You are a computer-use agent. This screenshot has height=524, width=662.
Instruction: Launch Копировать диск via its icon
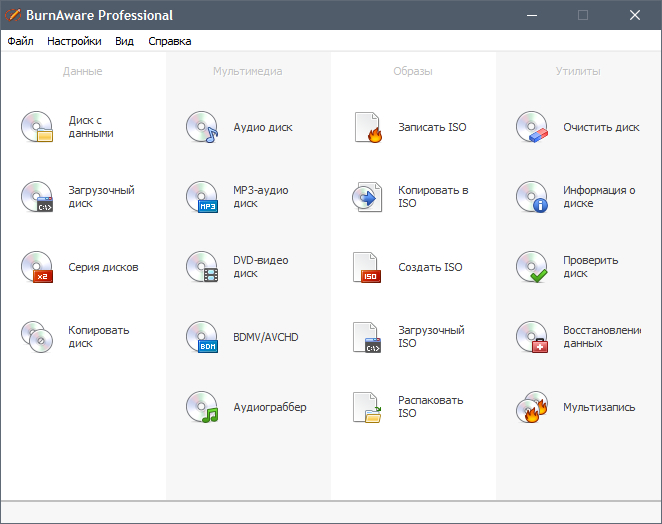(x=37, y=337)
